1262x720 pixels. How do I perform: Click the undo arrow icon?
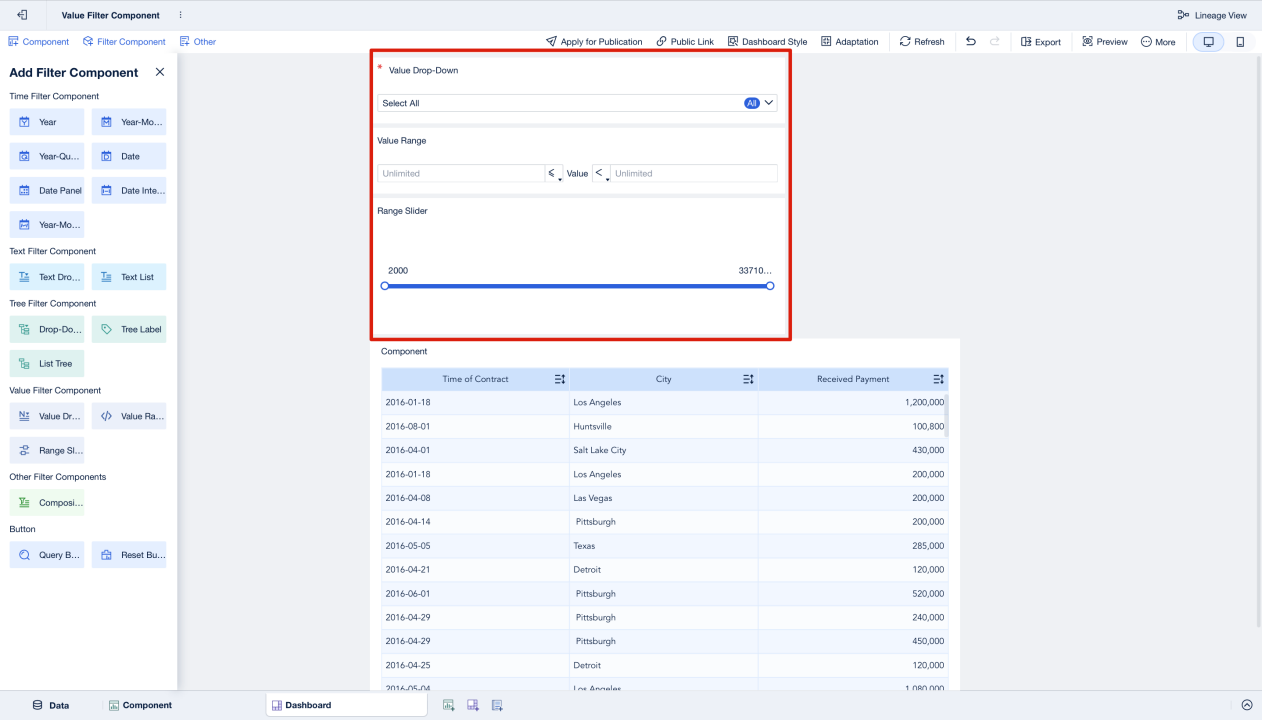point(970,42)
